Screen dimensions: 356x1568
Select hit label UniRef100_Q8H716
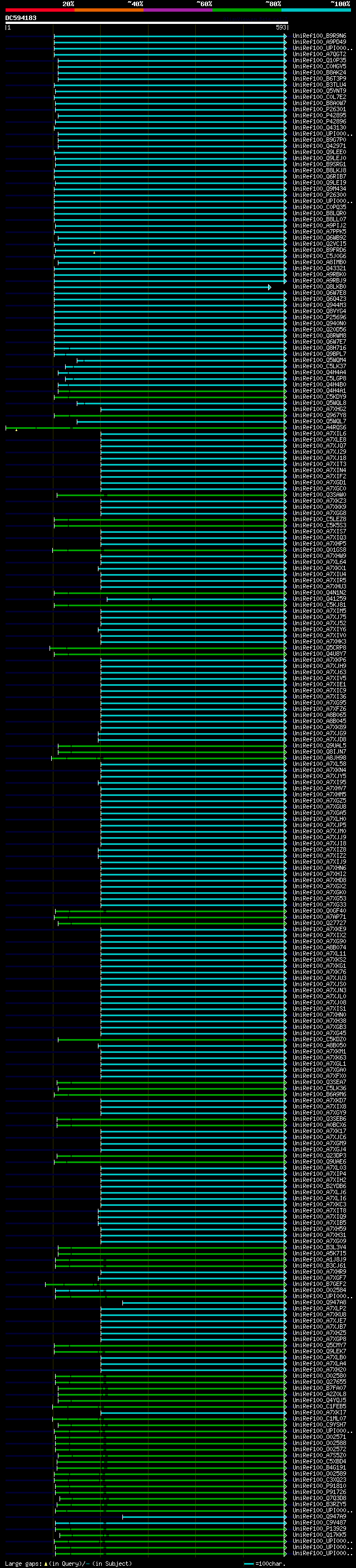(x=319, y=348)
